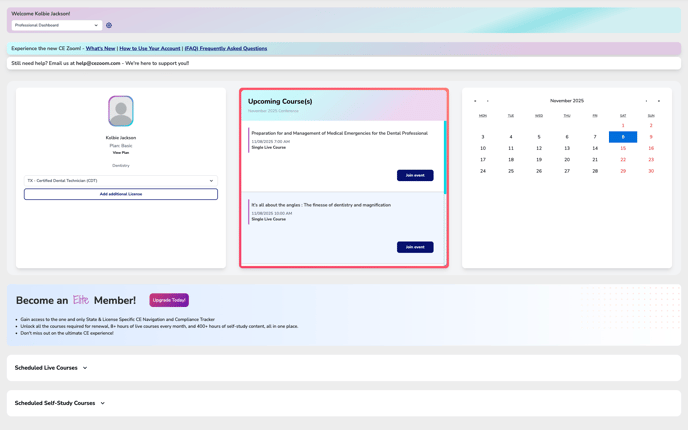The height and width of the screenshot is (430, 688).
Task: Click the Add additional License button
Action: [x=121, y=194]
